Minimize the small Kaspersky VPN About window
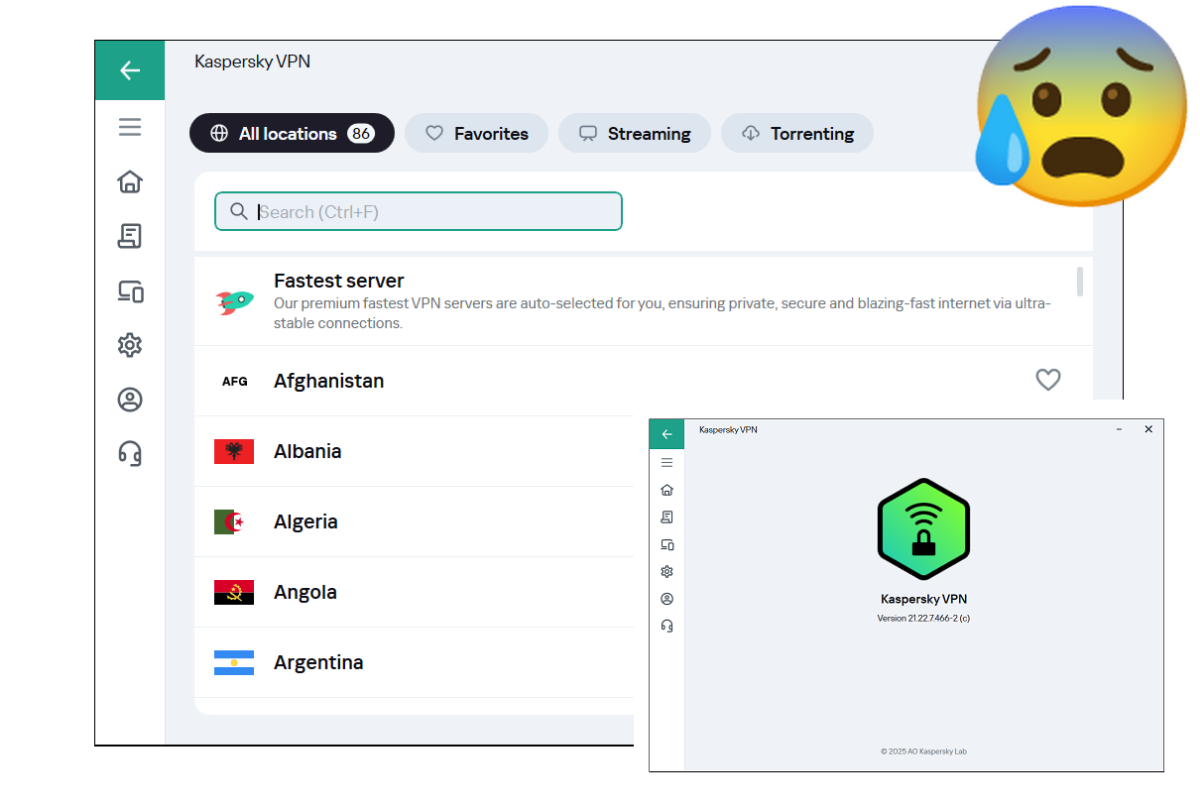This screenshot has height=803, width=1200. point(1119,429)
